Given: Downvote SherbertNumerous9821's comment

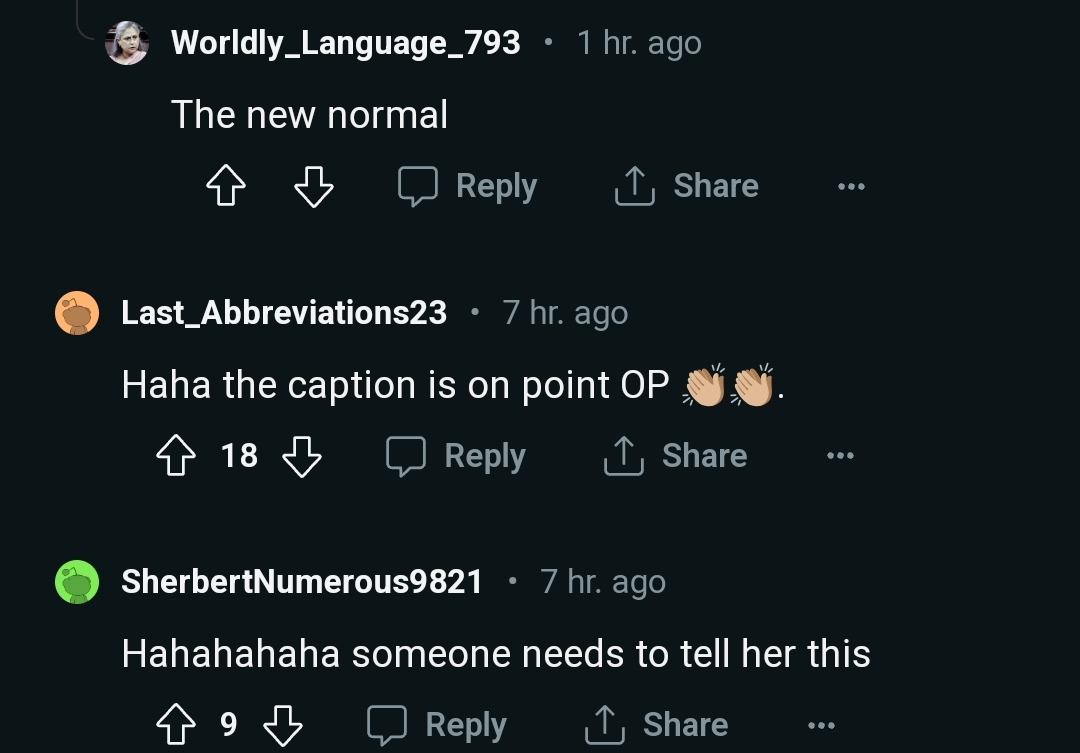Looking at the screenshot, I should click(x=282, y=725).
